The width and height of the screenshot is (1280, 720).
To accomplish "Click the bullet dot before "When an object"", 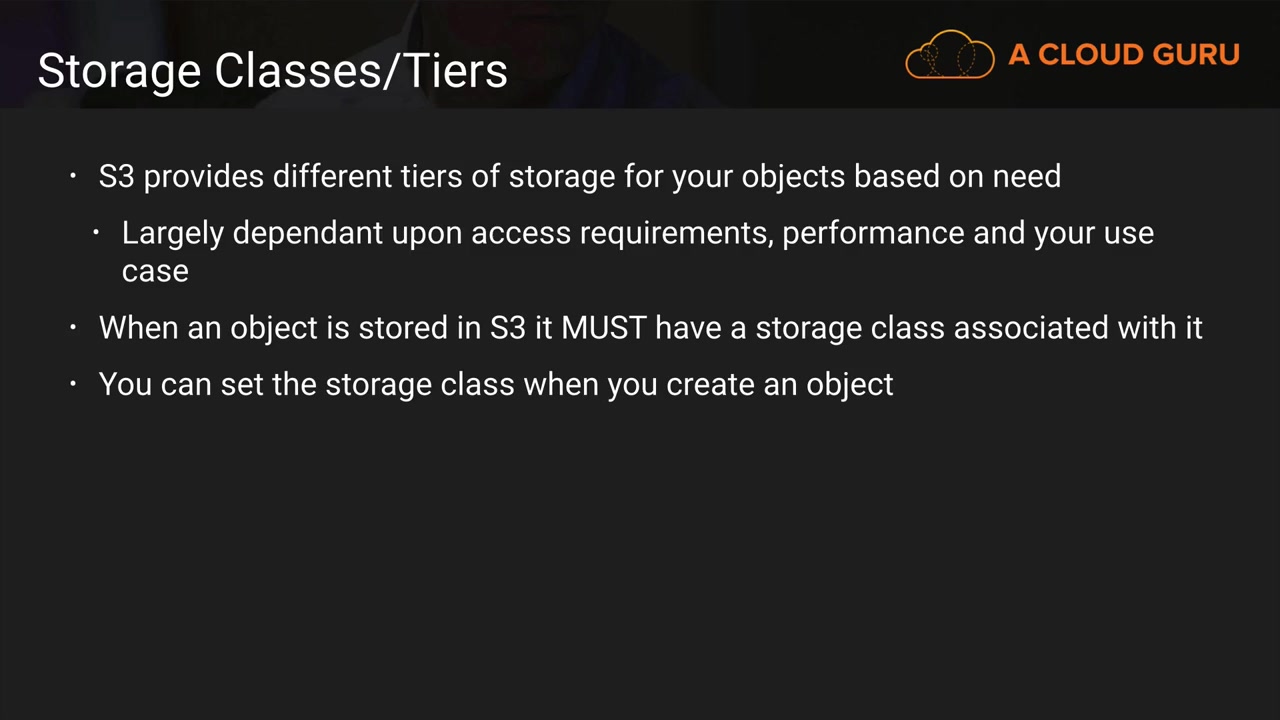I will [73, 328].
